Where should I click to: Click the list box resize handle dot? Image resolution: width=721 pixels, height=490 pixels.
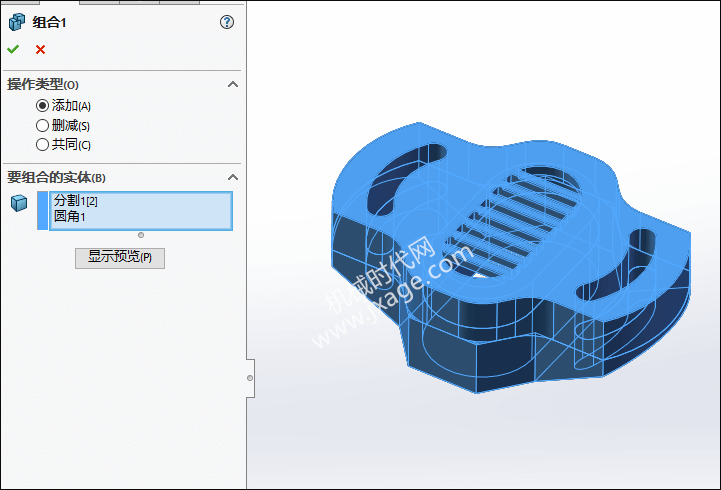141,235
